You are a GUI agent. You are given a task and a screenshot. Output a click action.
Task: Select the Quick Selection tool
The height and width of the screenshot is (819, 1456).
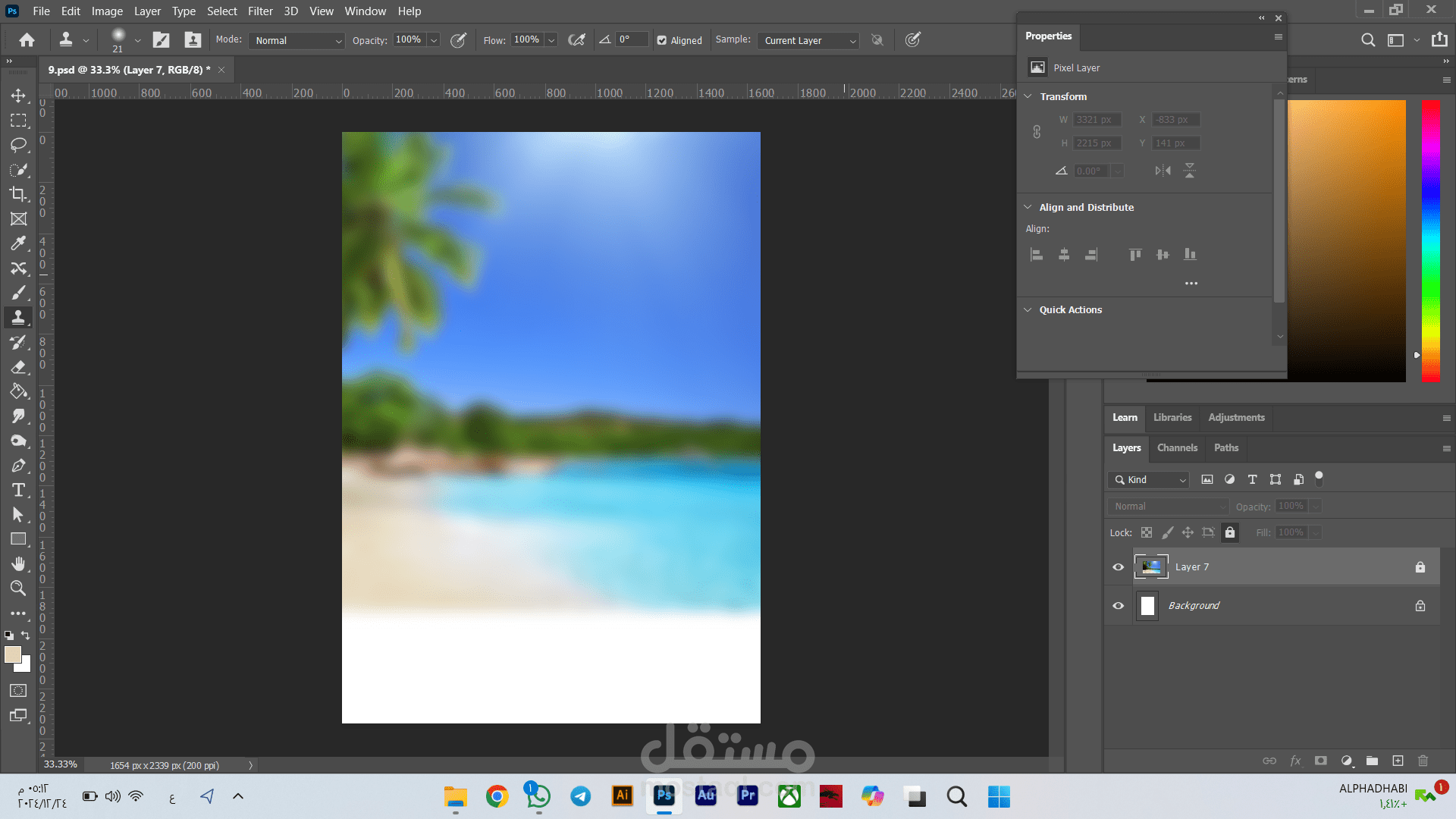click(18, 170)
